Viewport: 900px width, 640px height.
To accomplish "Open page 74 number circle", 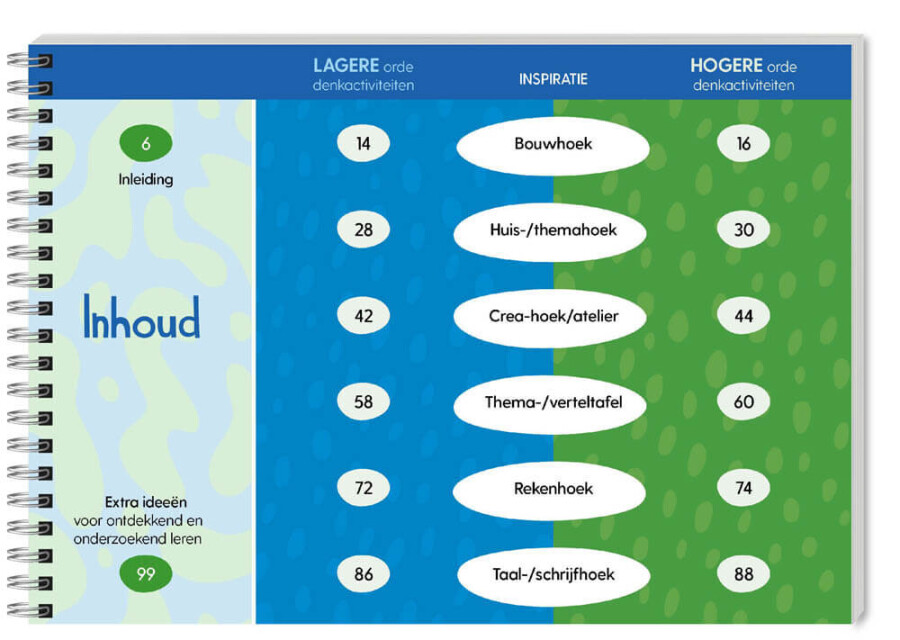I will (x=743, y=489).
